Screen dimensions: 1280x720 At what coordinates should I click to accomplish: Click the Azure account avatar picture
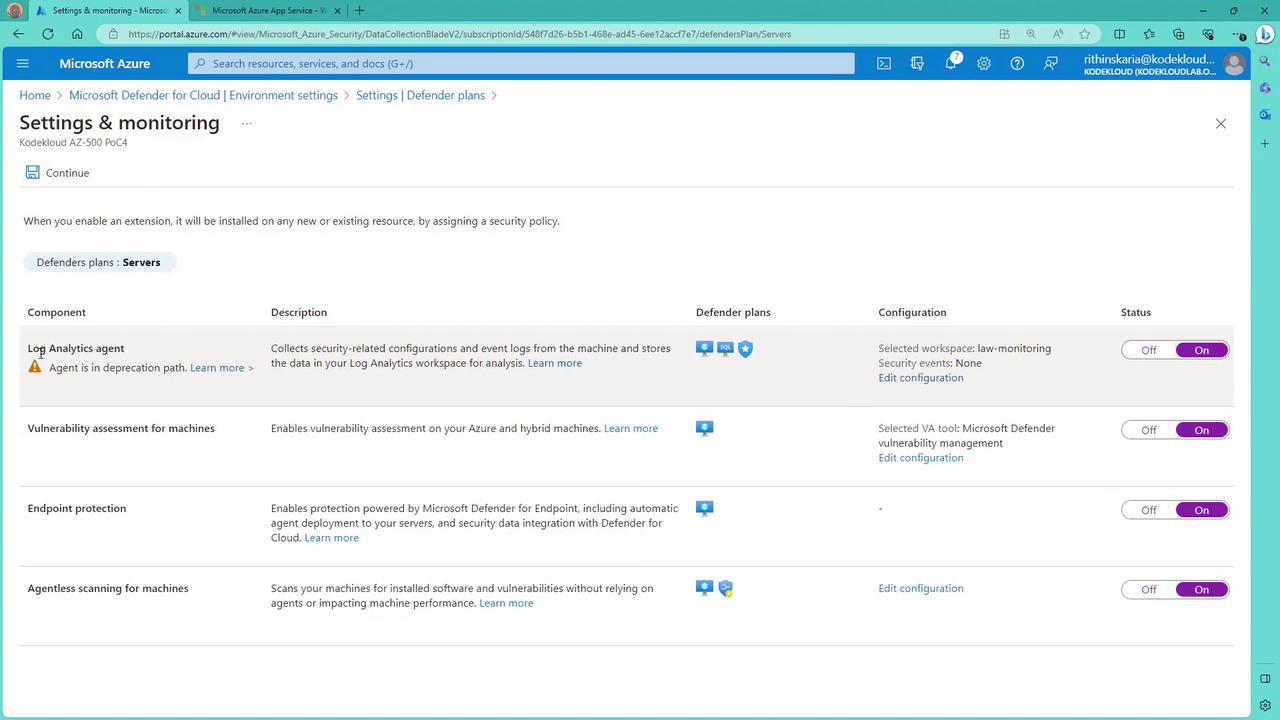1234,64
